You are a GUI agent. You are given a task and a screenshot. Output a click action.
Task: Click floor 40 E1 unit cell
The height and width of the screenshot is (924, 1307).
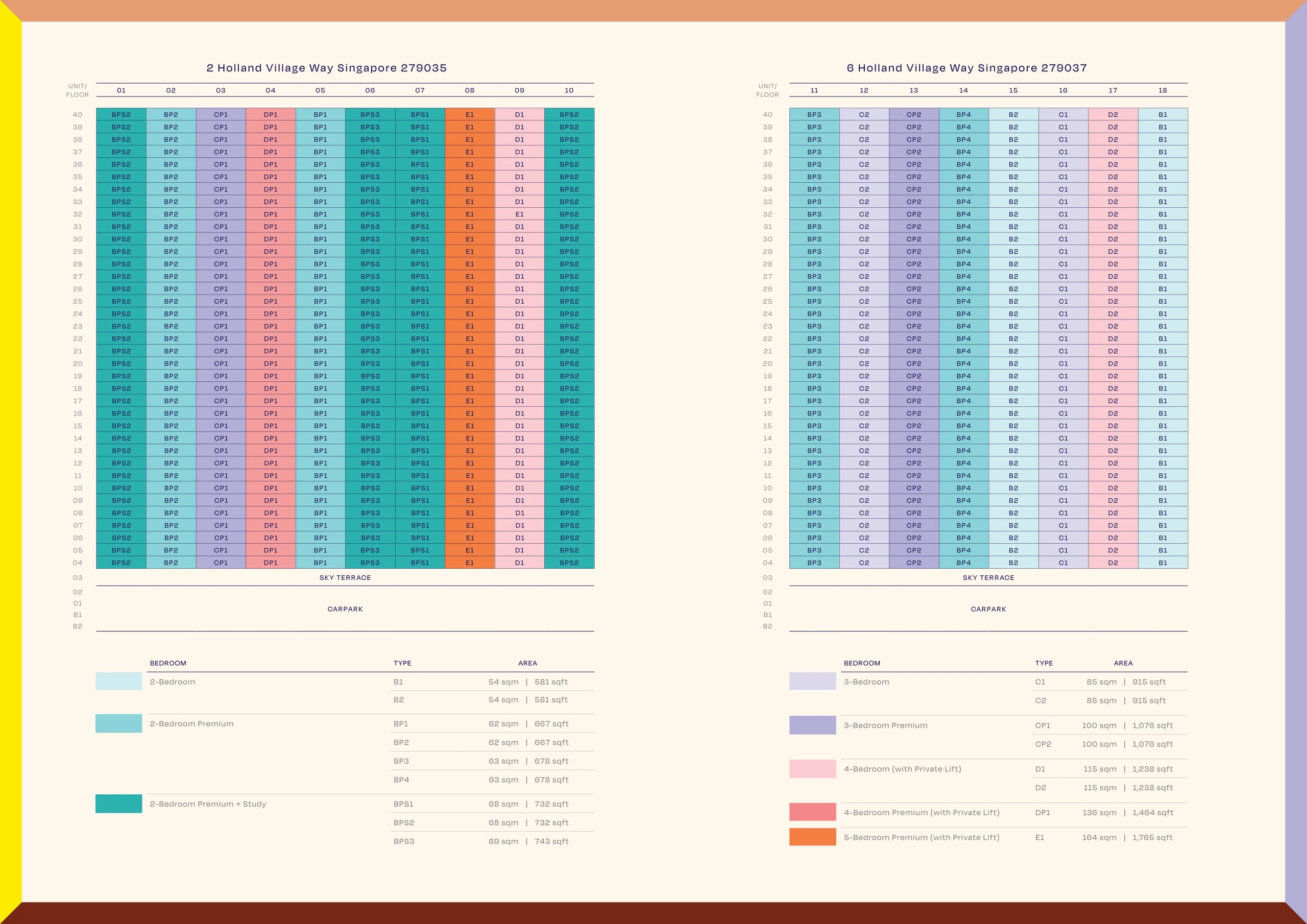(470, 114)
